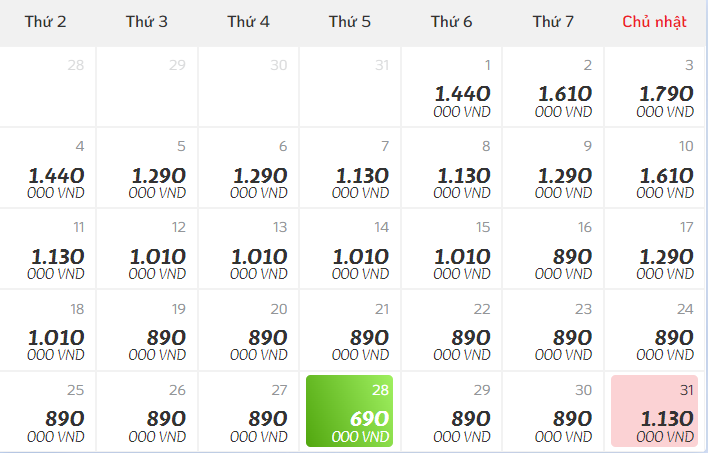The image size is (708, 453).
Task: Select date 5 priced 1.290
Action: tap(146, 168)
